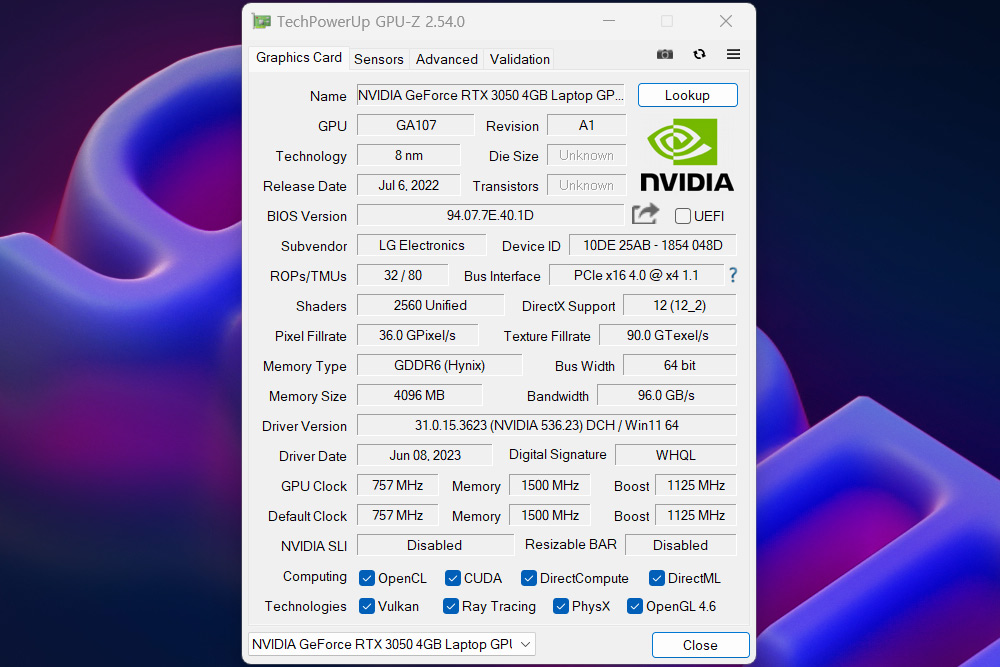Click the Bus Interface question mark

733,275
